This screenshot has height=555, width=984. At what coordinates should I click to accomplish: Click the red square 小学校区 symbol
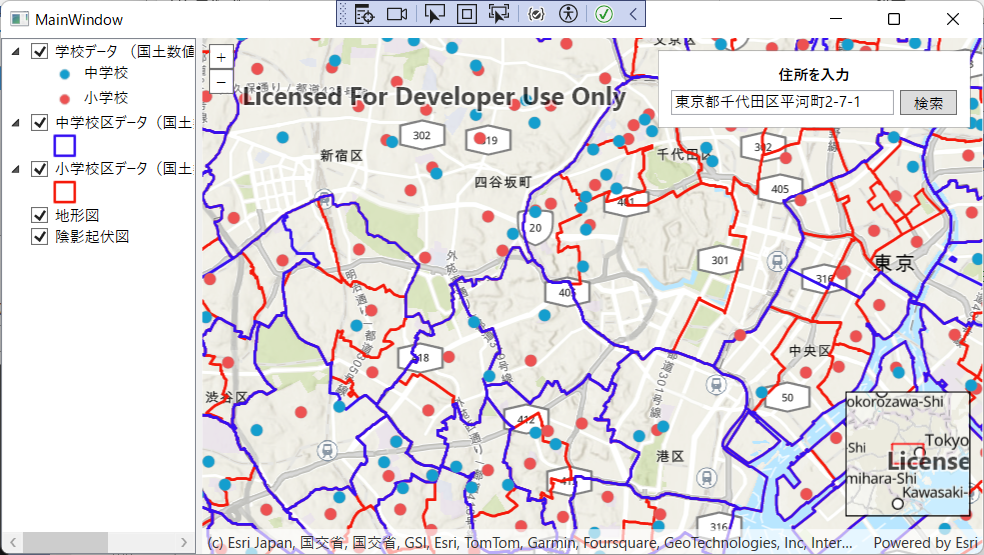point(65,192)
